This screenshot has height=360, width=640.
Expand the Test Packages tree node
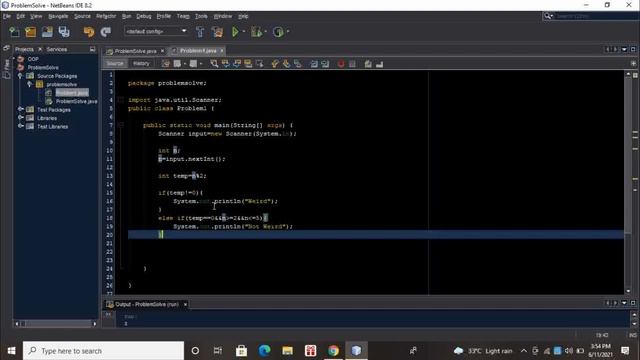point(20,109)
